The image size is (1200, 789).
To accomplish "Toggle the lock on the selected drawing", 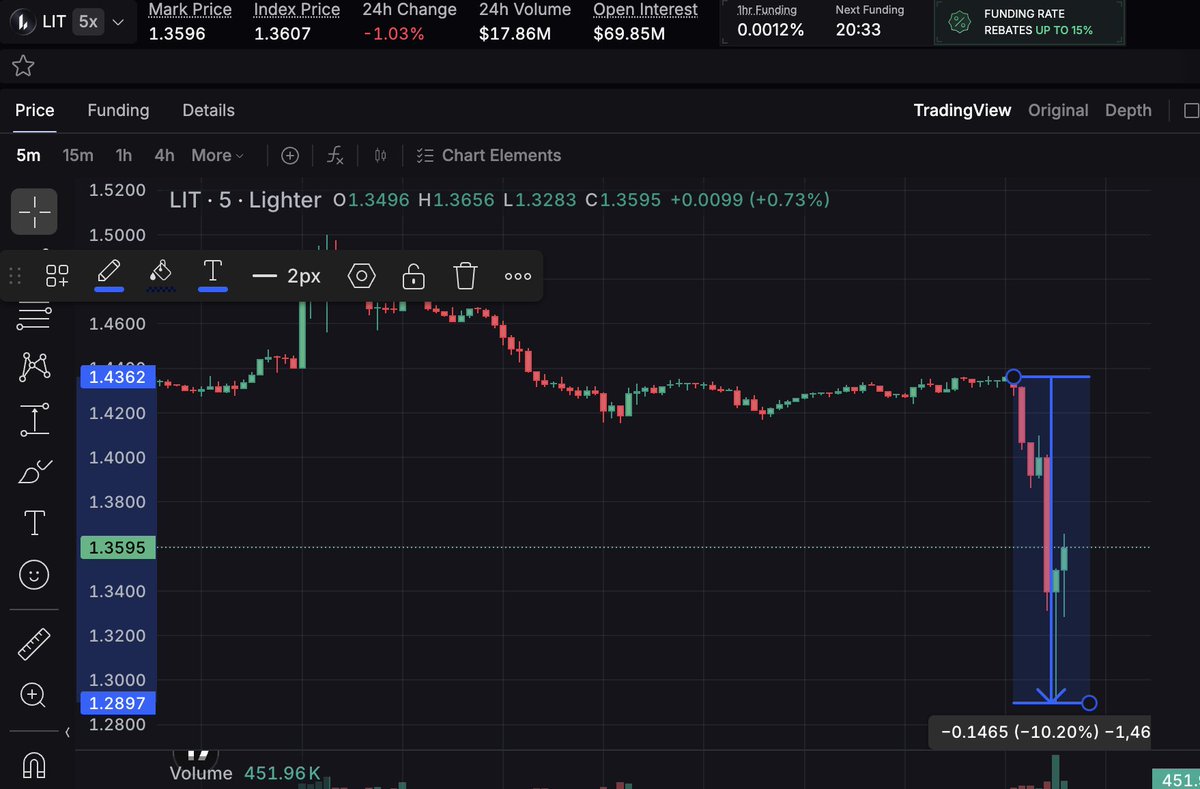I will pos(414,276).
